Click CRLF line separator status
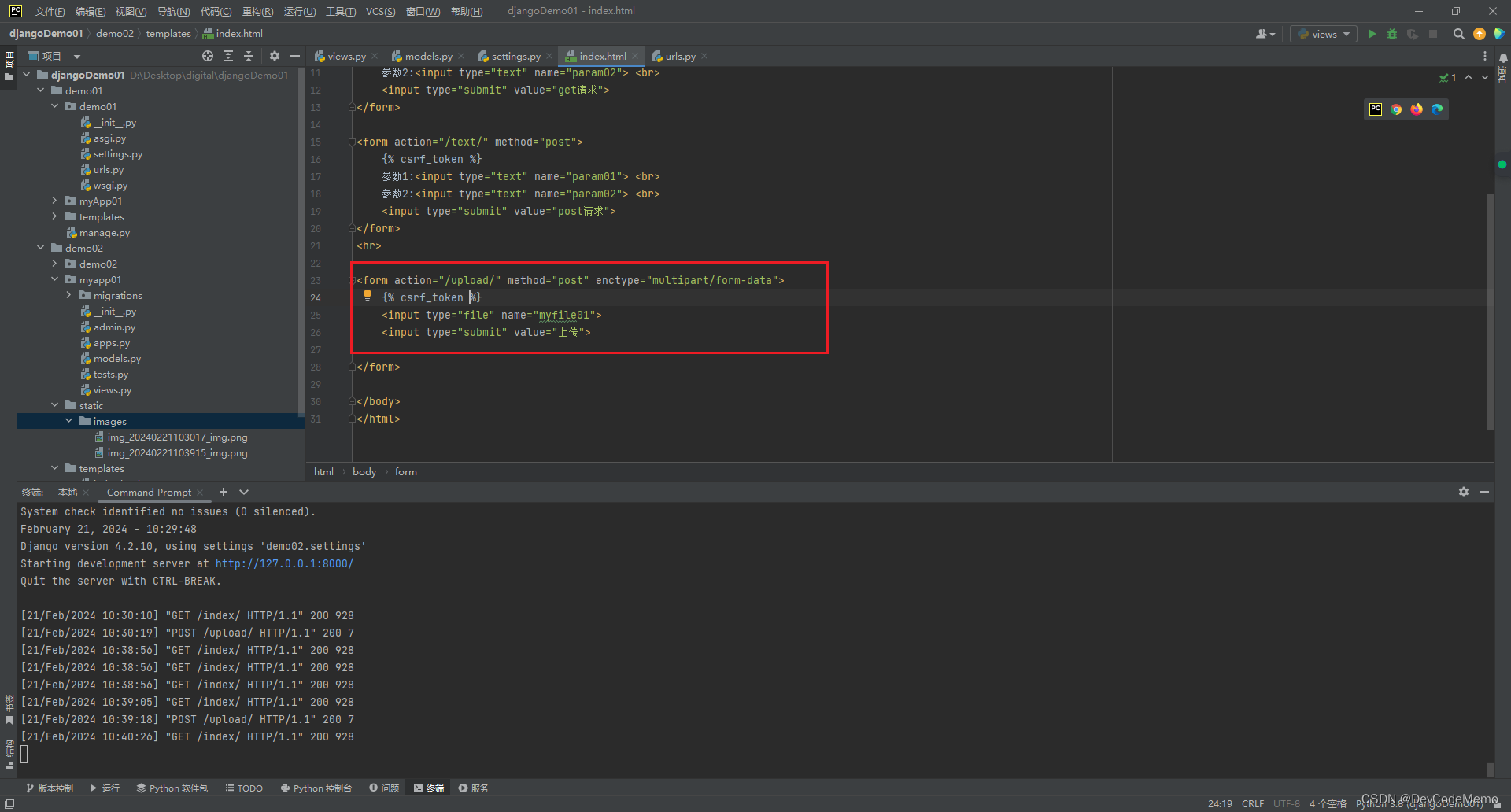The width and height of the screenshot is (1511, 812). [x=1253, y=803]
